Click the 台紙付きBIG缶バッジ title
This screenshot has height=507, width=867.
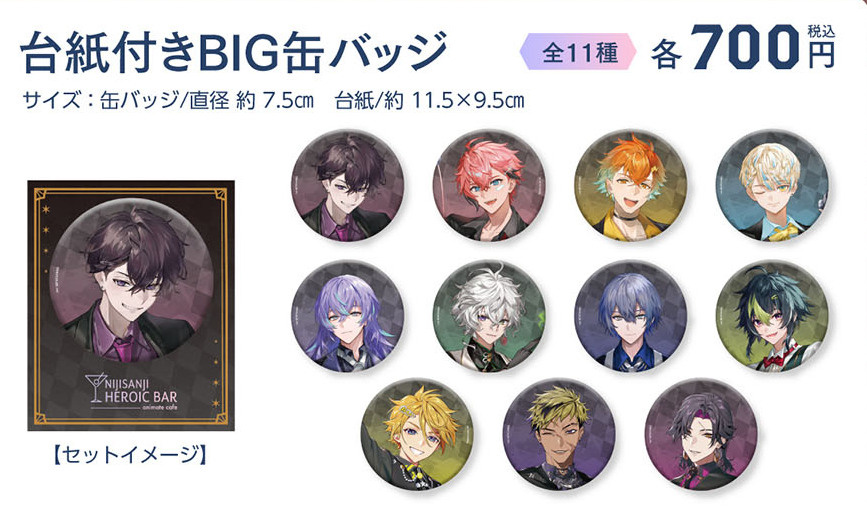point(233,53)
